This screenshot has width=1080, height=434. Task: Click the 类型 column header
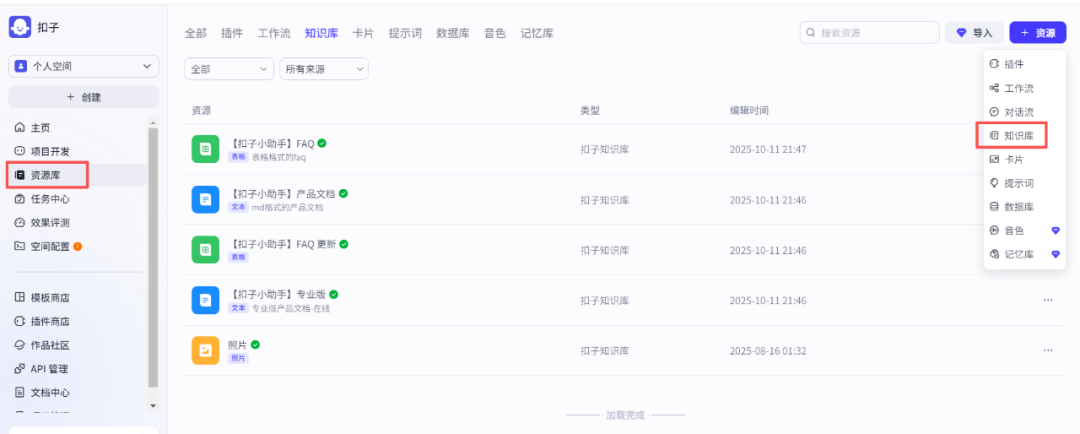[x=590, y=110]
